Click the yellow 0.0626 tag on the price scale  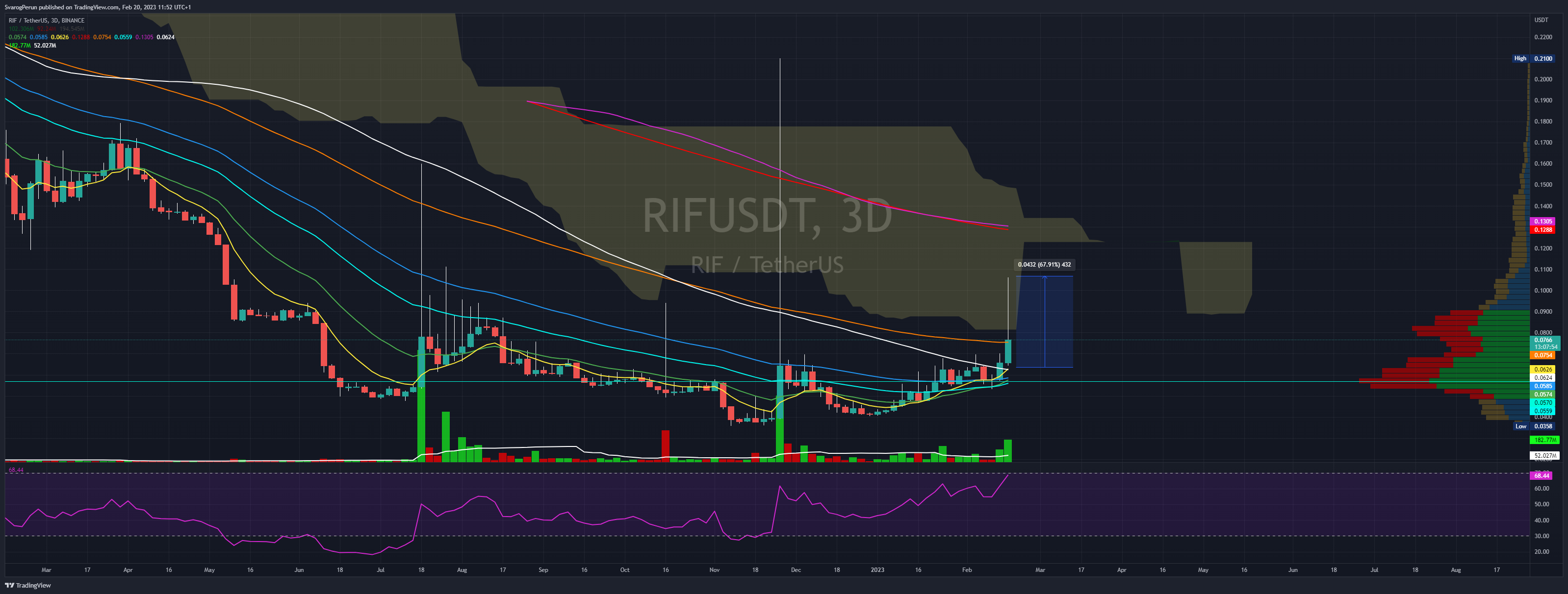tap(1543, 370)
